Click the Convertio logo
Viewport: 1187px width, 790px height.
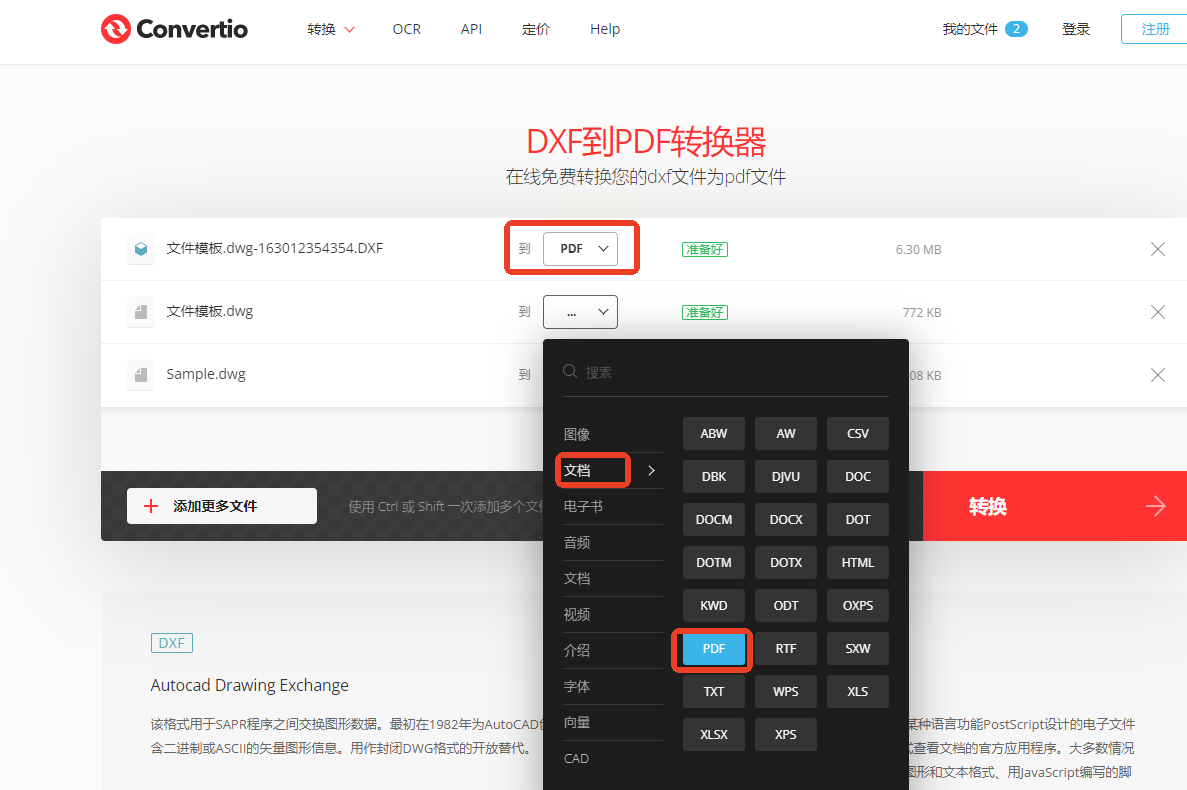(x=174, y=29)
